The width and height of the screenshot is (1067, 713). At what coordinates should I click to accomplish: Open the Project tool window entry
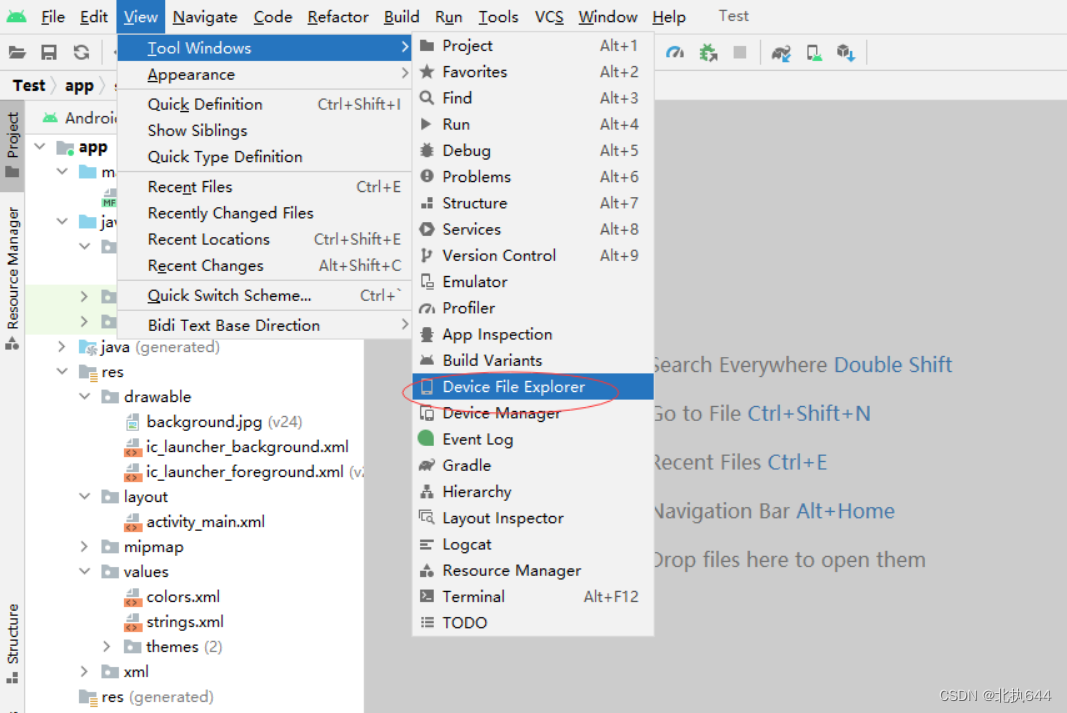[533, 46]
